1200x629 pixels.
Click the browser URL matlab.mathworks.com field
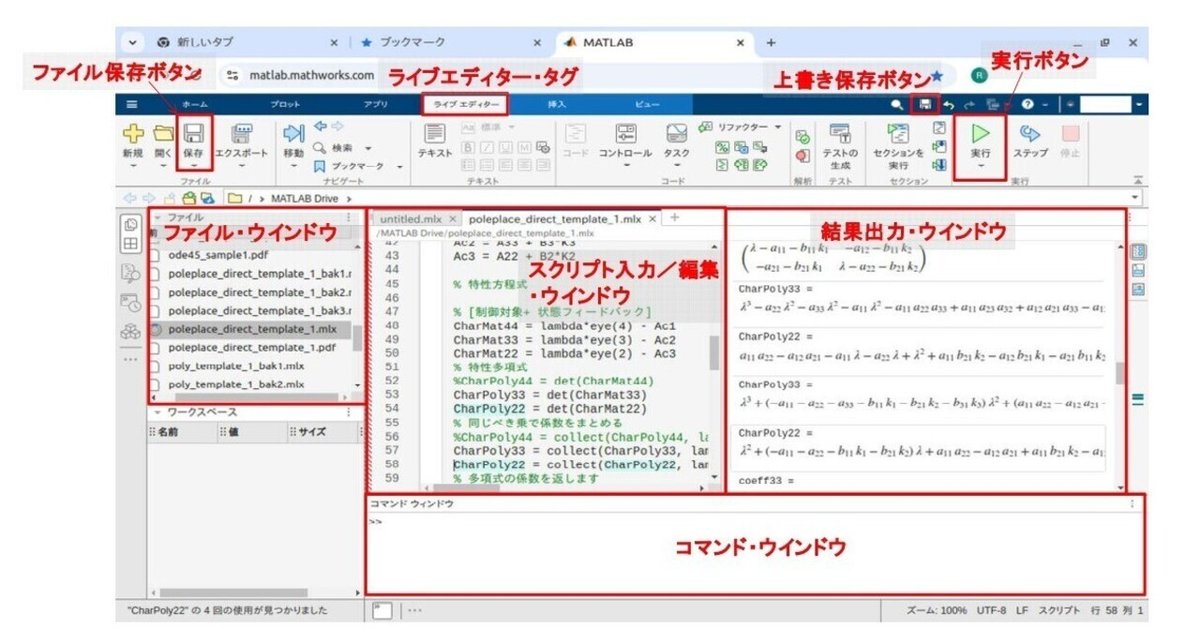311,75
